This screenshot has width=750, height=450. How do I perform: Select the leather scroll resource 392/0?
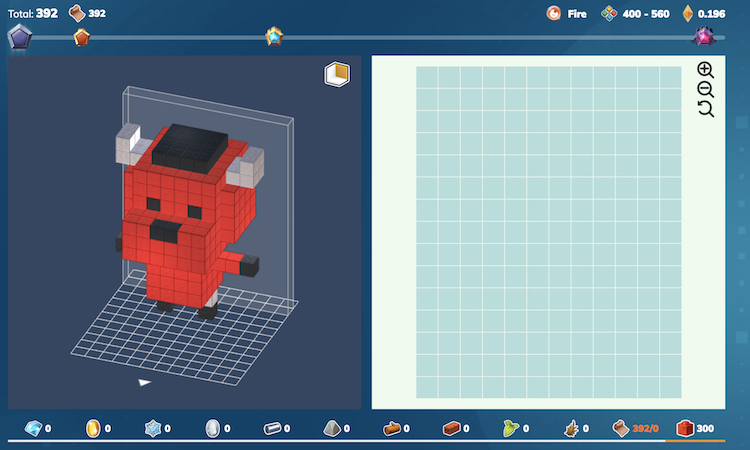coord(621,428)
